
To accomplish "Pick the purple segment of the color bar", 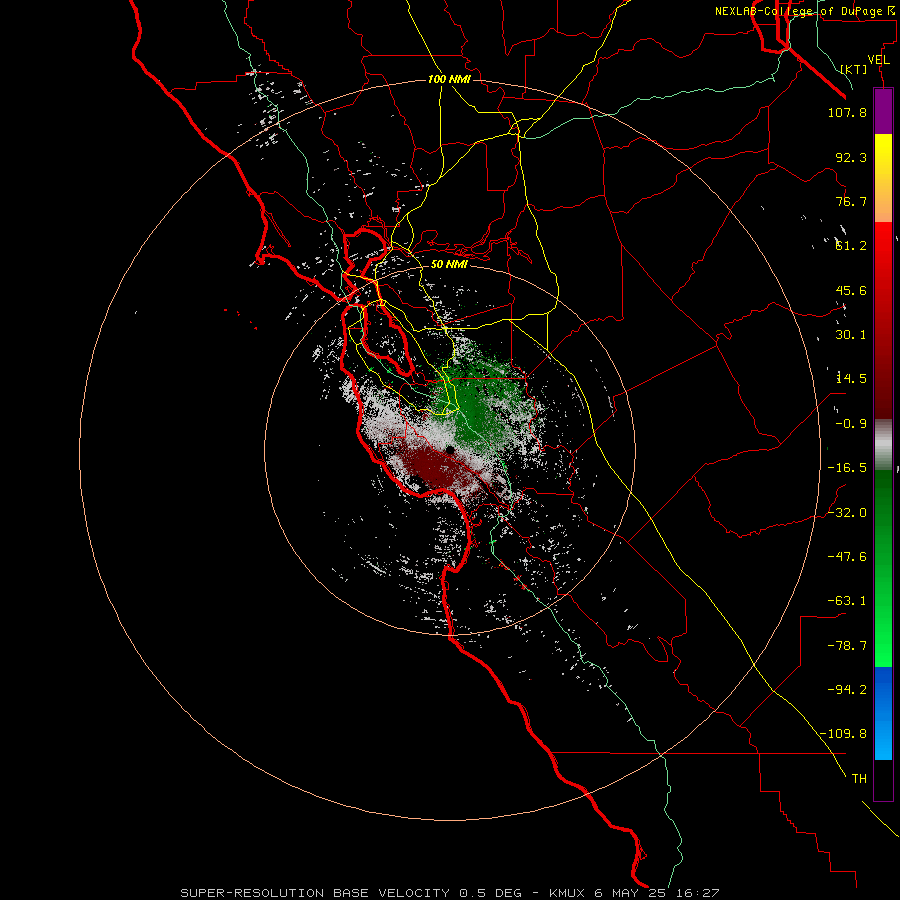I will coord(883,111).
